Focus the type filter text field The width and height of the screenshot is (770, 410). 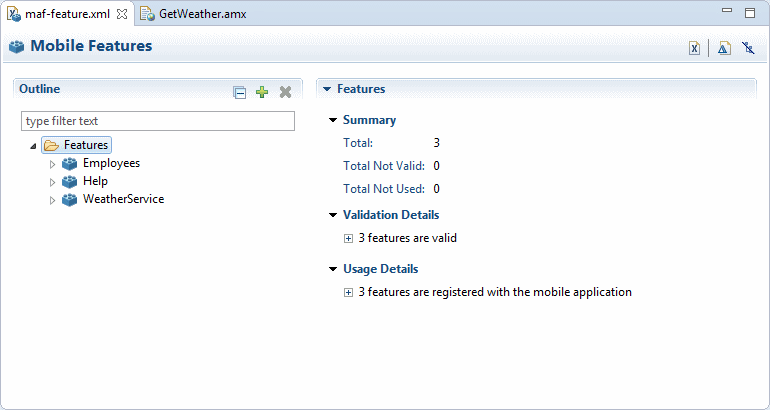coord(158,121)
